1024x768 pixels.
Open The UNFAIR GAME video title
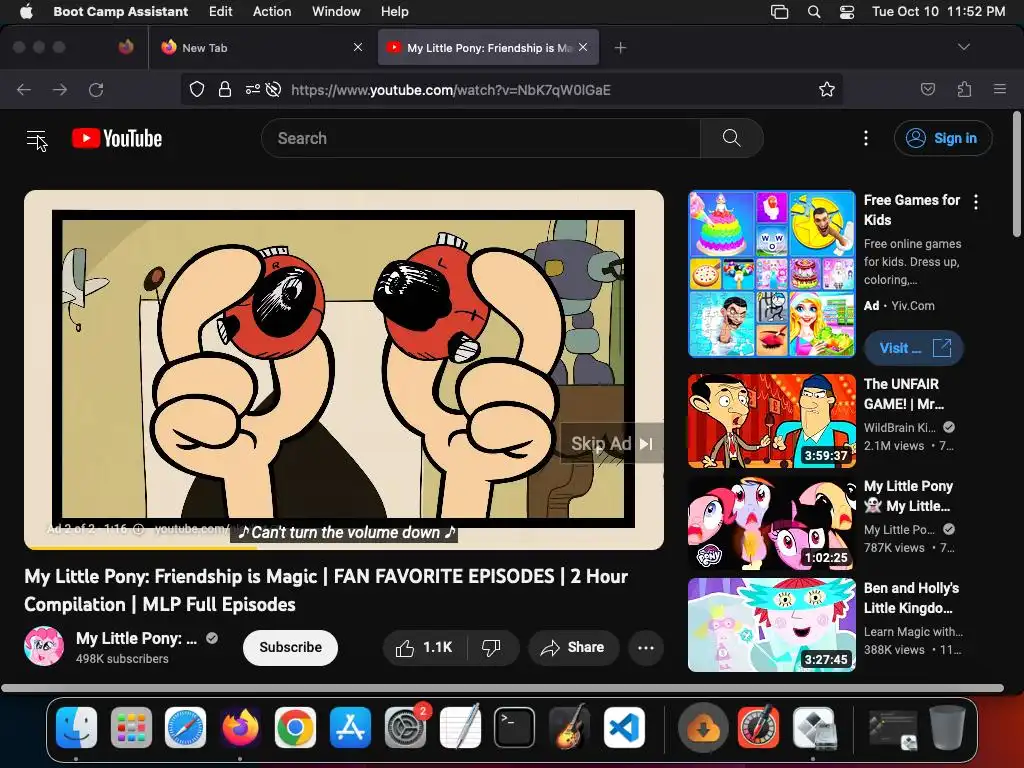[x=904, y=394]
